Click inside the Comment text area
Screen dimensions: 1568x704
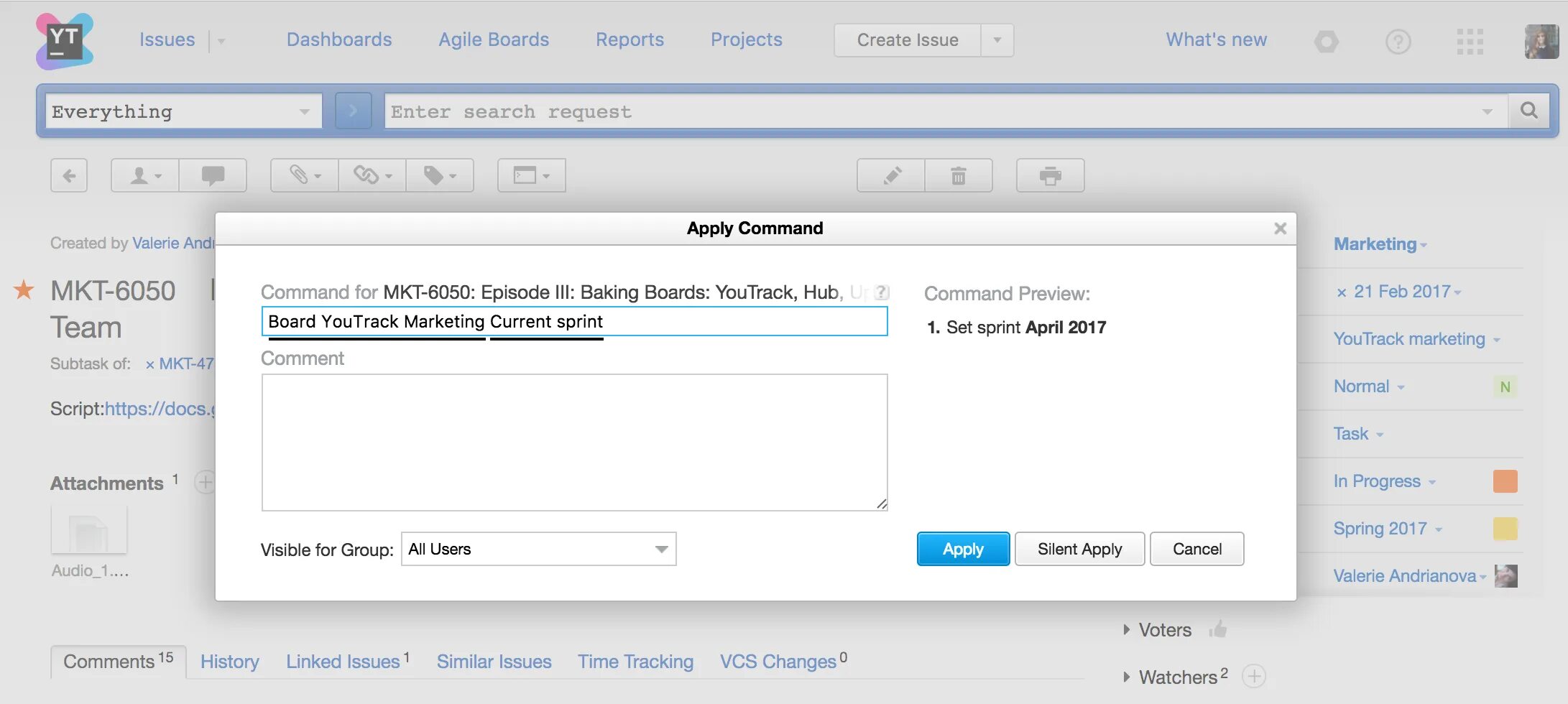click(573, 442)
